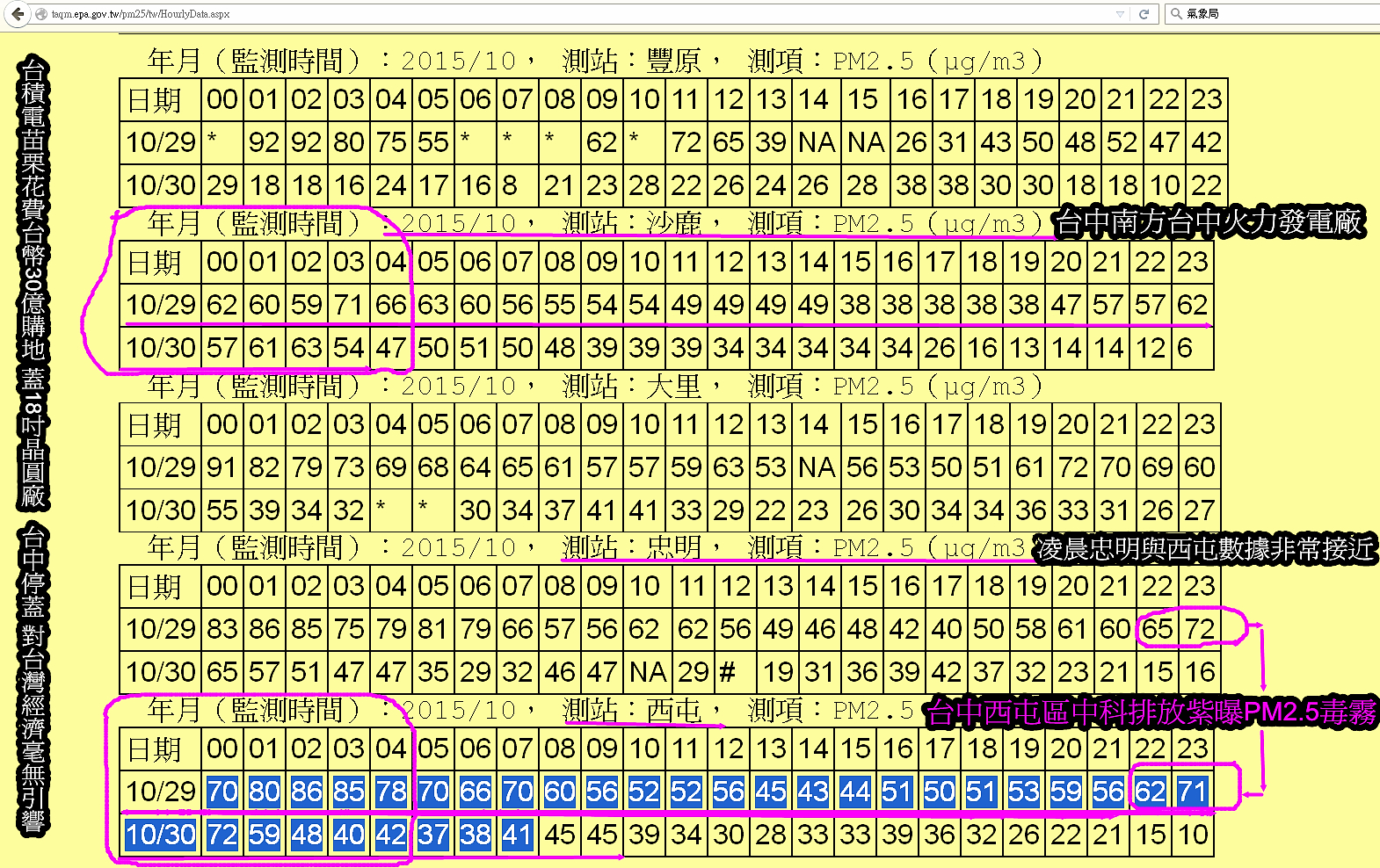
Task: Click the NA cell in 忠明 10/30 row
Action: click(648, 672)
